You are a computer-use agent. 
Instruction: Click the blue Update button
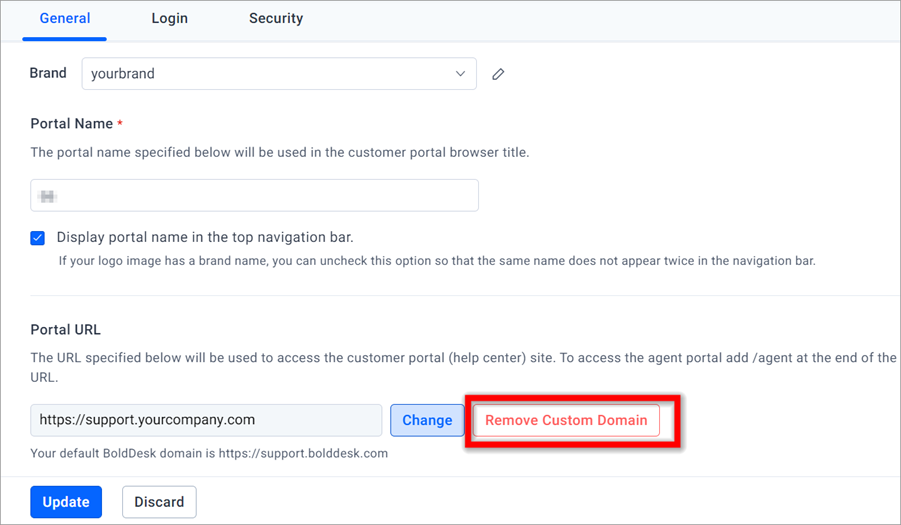pos(66,502)
